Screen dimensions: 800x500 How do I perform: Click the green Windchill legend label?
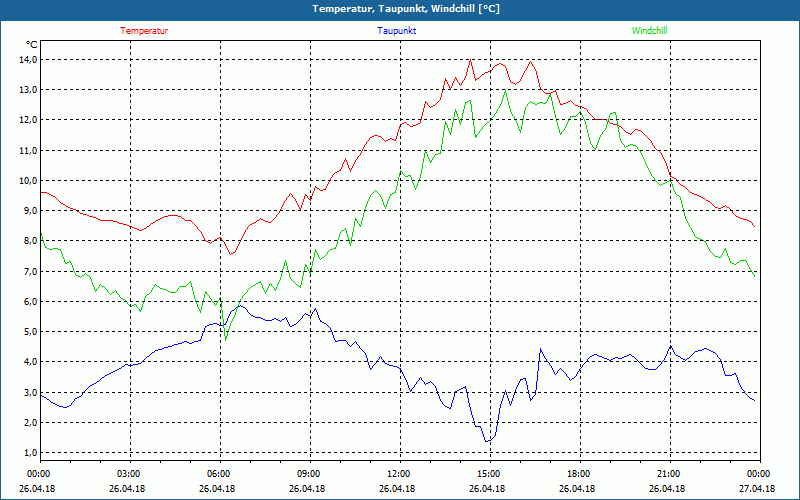(649, 31)
